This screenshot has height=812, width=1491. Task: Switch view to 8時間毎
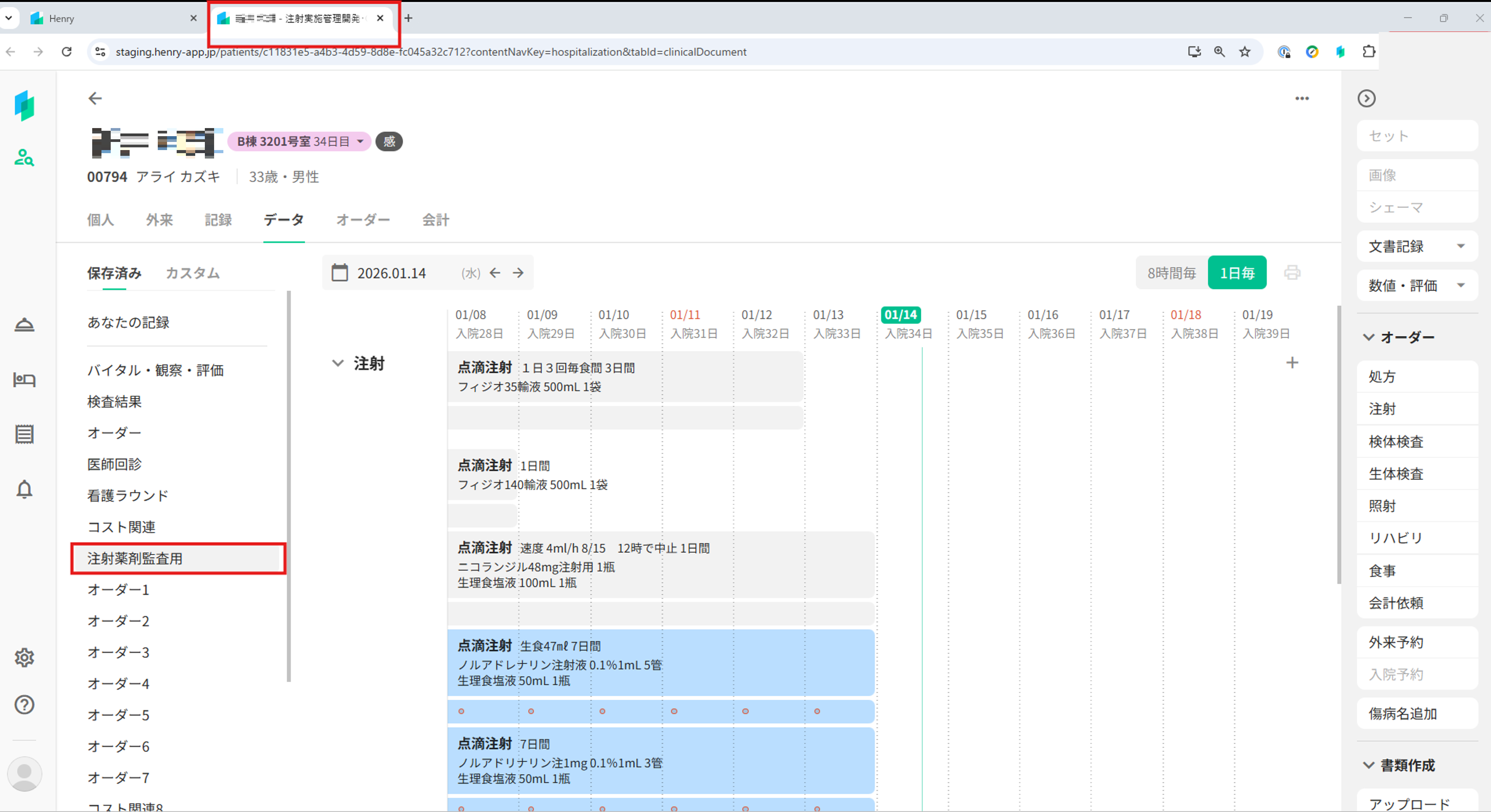pyautogui.click(x=1172, y=273)
